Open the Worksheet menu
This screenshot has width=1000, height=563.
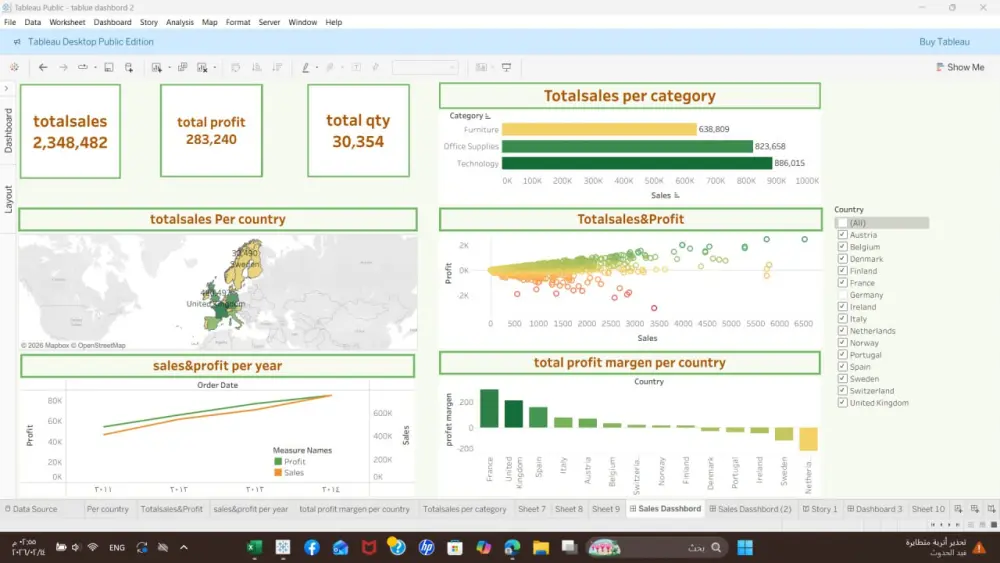click(x=67, y=22)
